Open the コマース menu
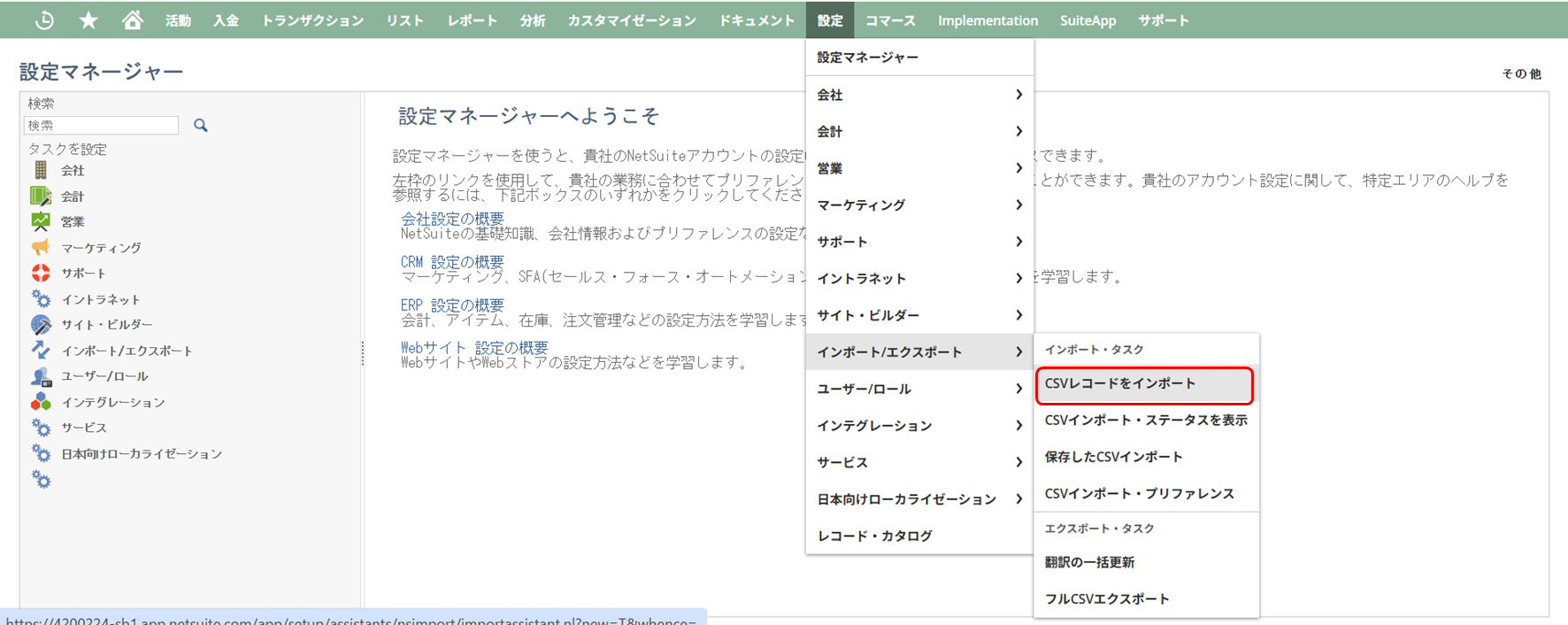 click(x=890, y=20)
